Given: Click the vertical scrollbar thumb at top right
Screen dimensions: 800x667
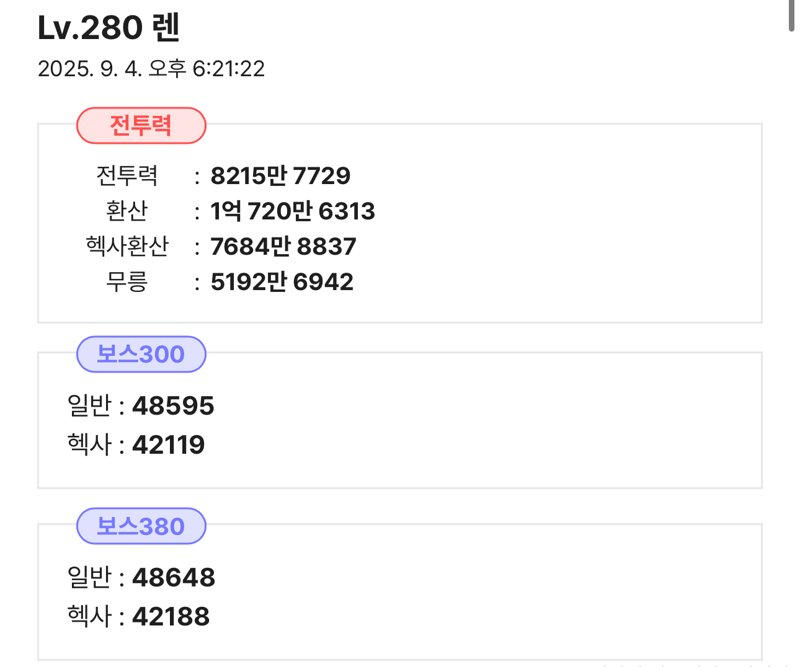Looking at the screenshot, I should (x=791, y=15).
